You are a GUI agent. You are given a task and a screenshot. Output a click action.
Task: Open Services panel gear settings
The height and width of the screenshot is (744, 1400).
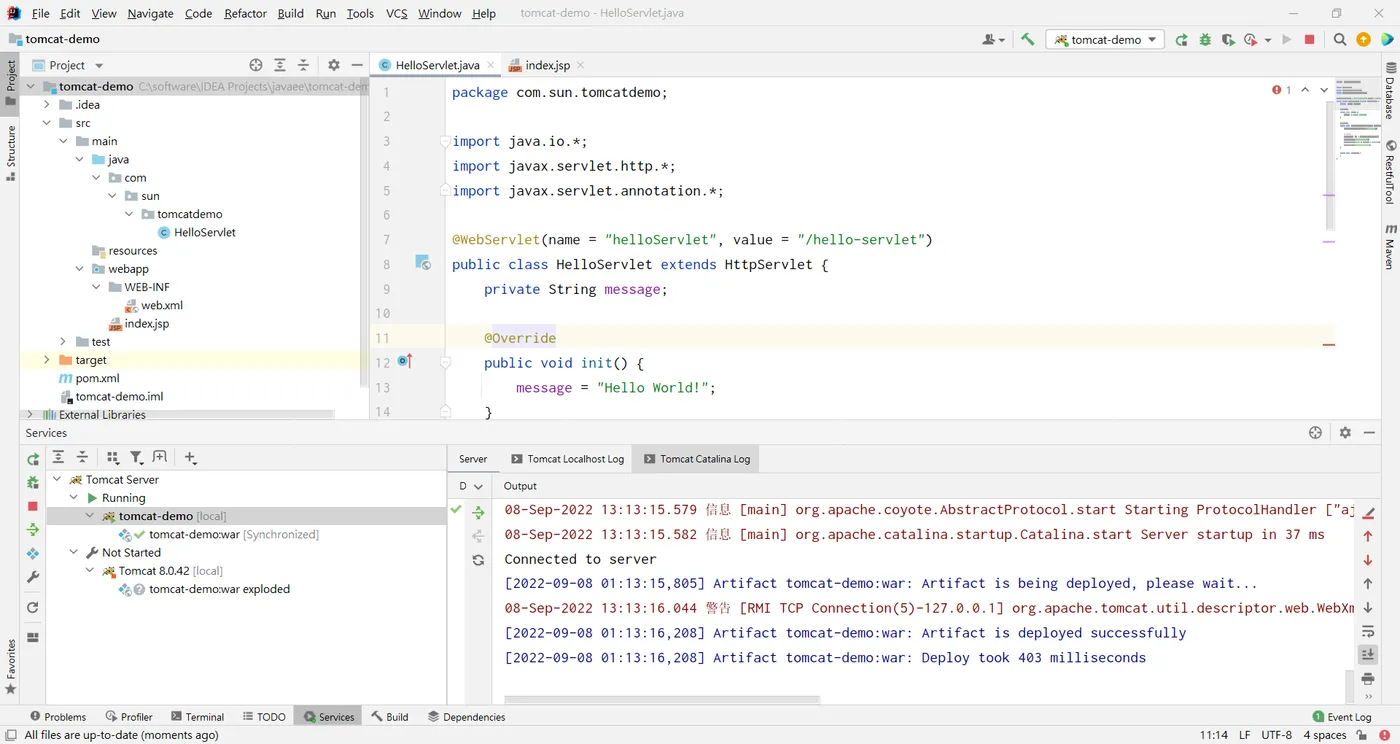(1345, 433)
